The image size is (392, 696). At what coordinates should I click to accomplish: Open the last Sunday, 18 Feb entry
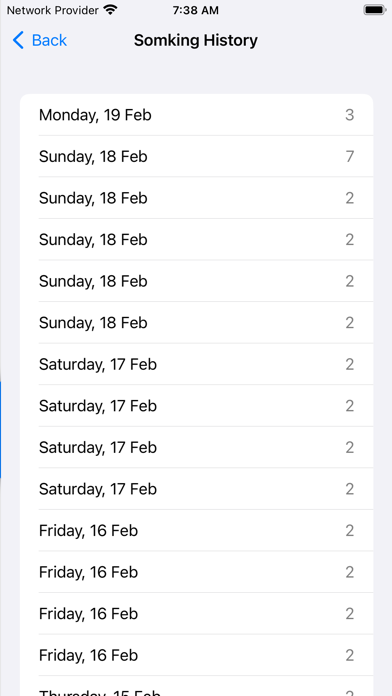196,323
